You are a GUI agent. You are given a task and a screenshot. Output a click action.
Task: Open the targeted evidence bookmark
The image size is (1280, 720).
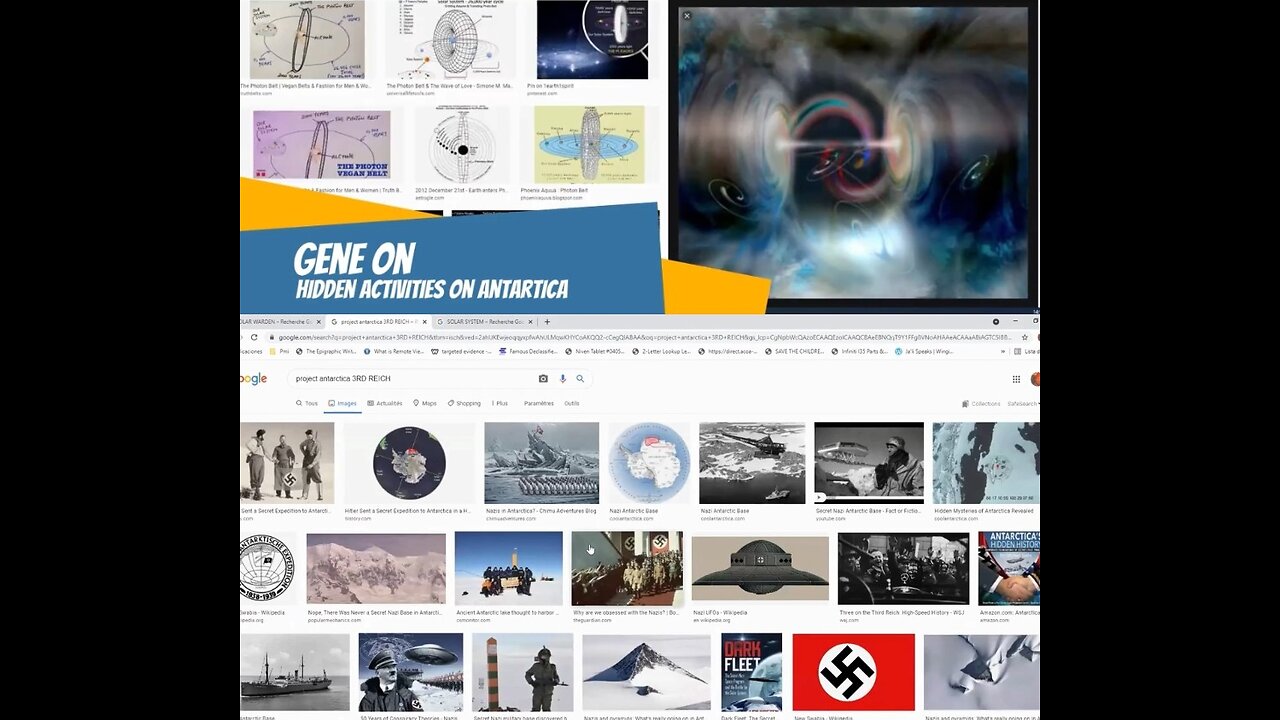[x=462, y=352]
